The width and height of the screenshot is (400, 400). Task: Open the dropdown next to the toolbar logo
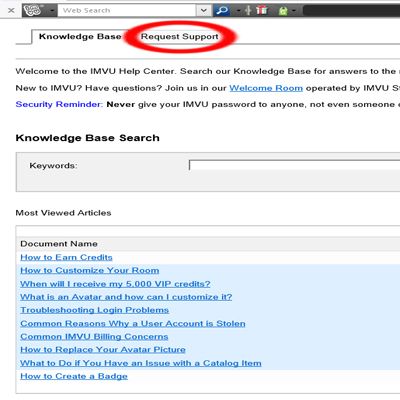click(52, 10)
